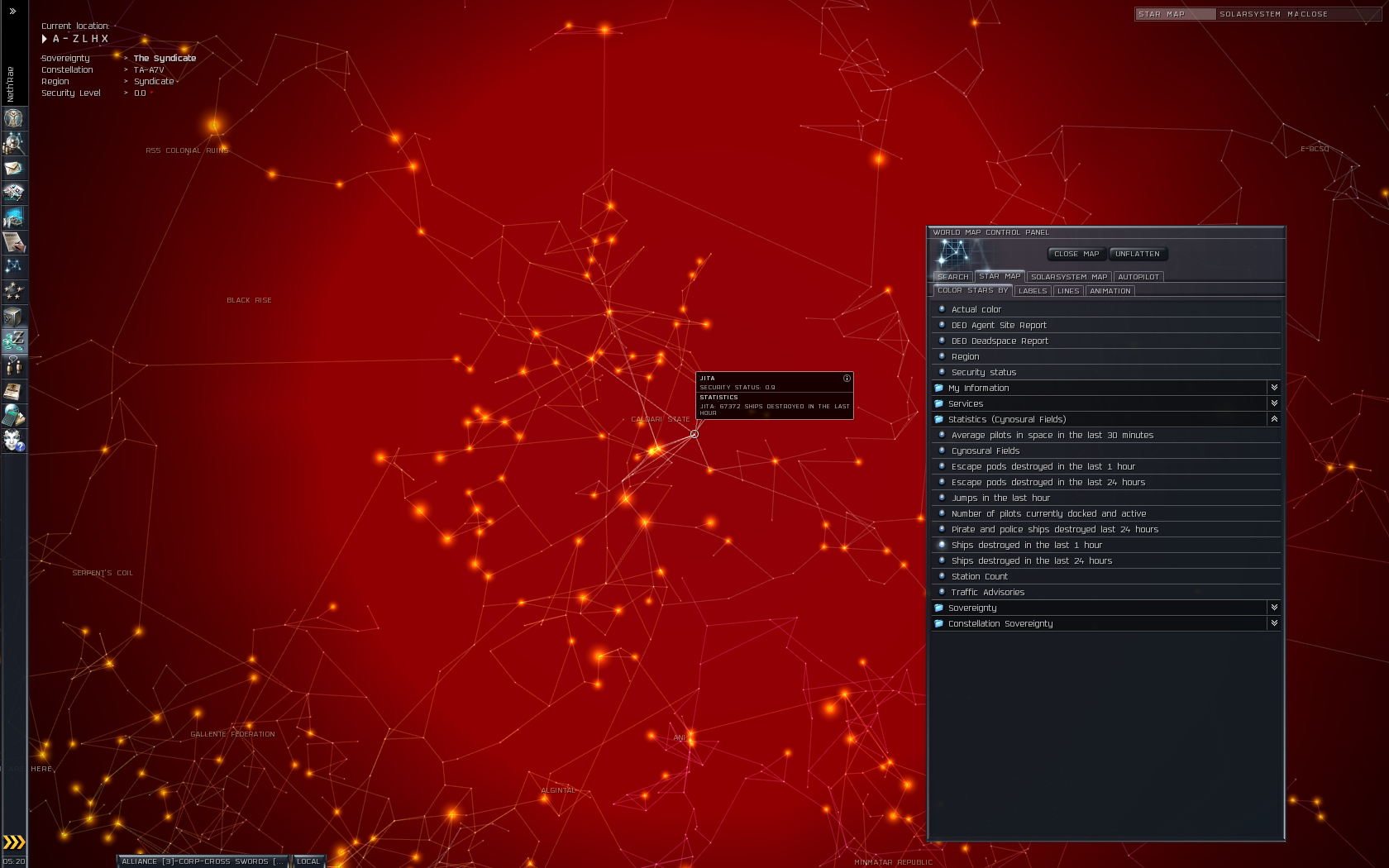This screenshot has height=868, width=1389.
Task: Select DED Agent Site Report option
Action: 1106,325
